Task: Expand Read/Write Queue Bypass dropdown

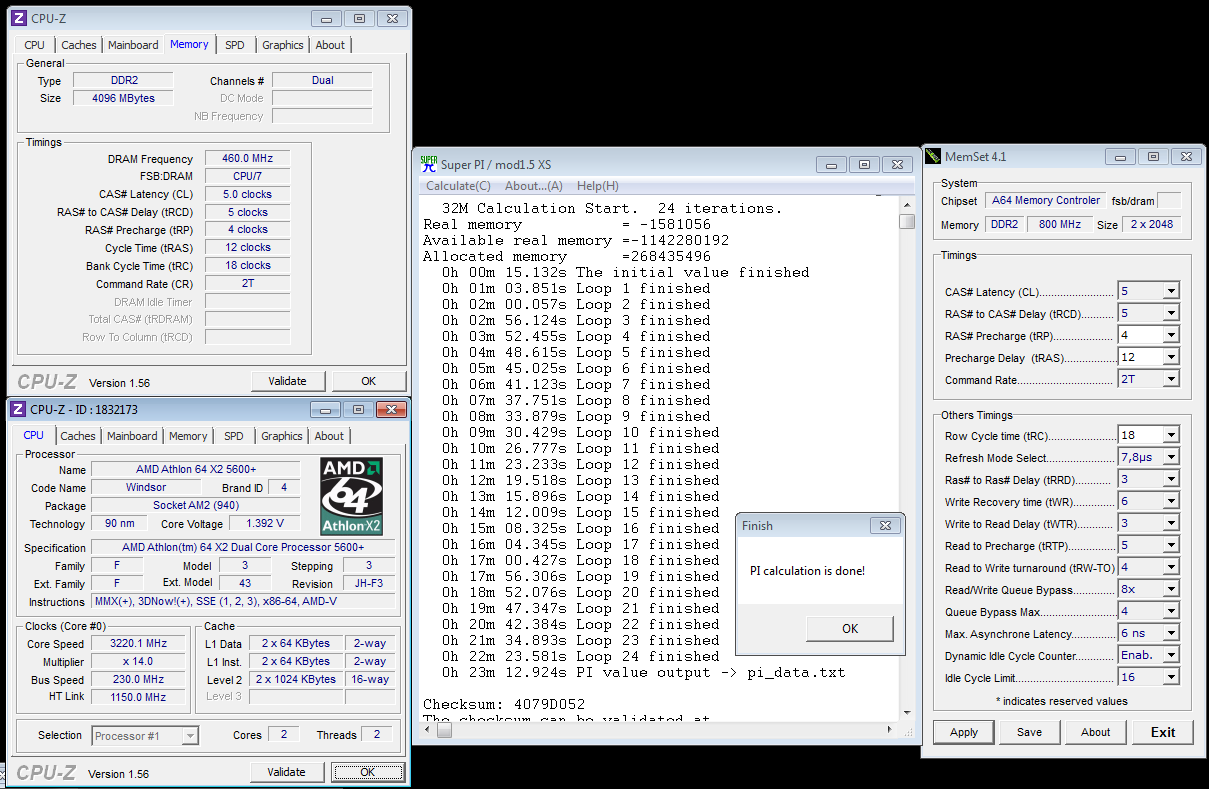Action: pos(1170,589)
